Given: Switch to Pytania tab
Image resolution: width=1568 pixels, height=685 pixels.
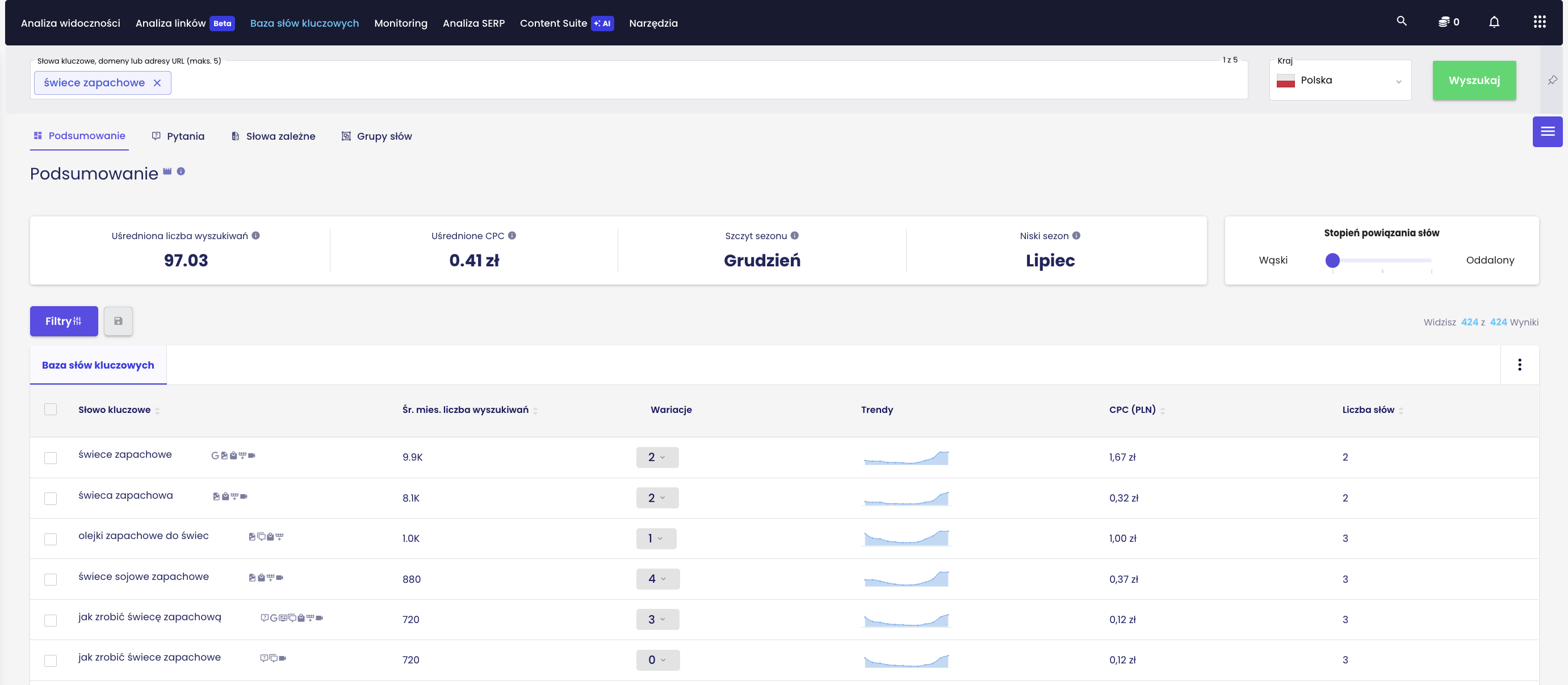Looking at the screenshot, I should coord(178,136).
